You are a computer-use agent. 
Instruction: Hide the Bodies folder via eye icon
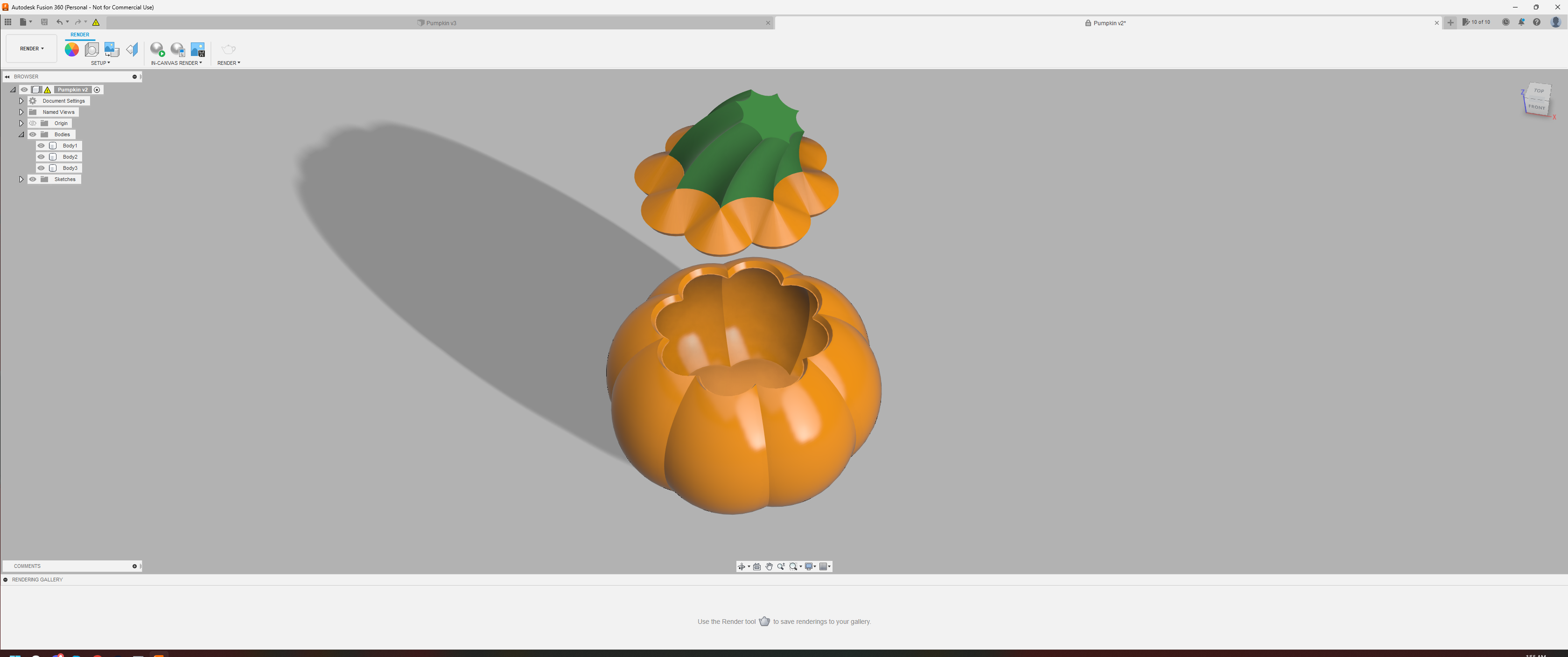[33, 134]
